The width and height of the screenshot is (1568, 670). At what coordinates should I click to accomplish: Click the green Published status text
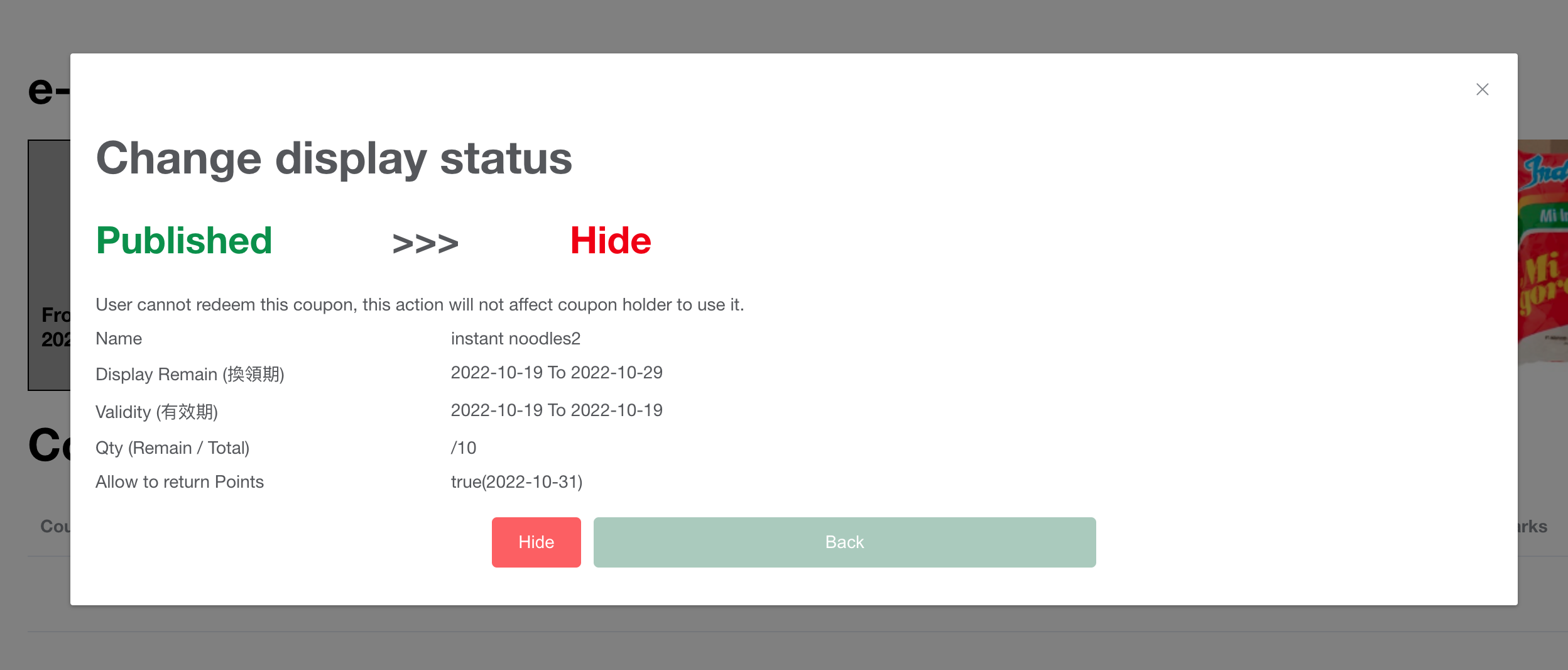click(x=184, y=241)
